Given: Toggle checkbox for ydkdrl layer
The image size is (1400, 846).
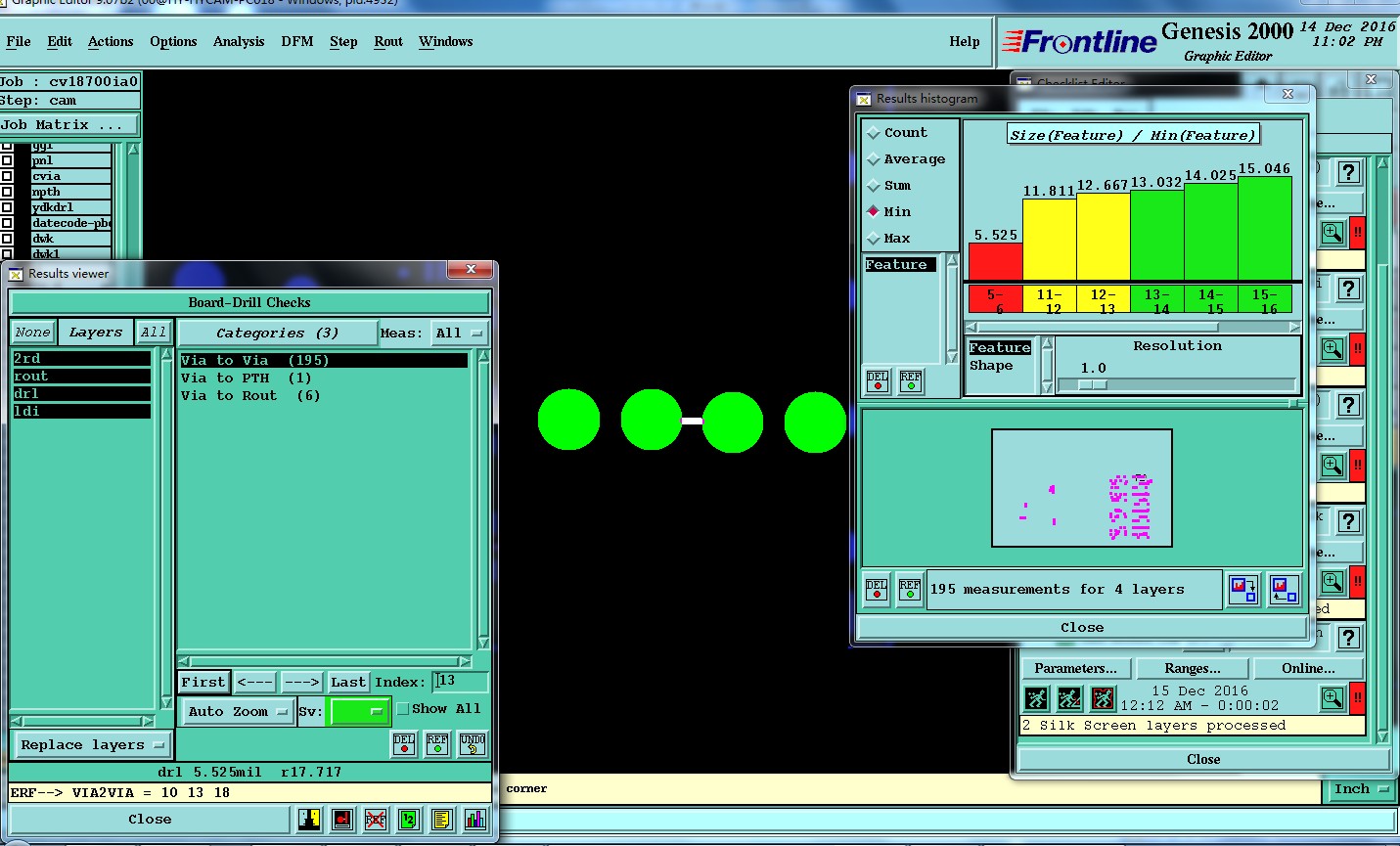Looking at the screenshot, I should [x=7, y=207].
